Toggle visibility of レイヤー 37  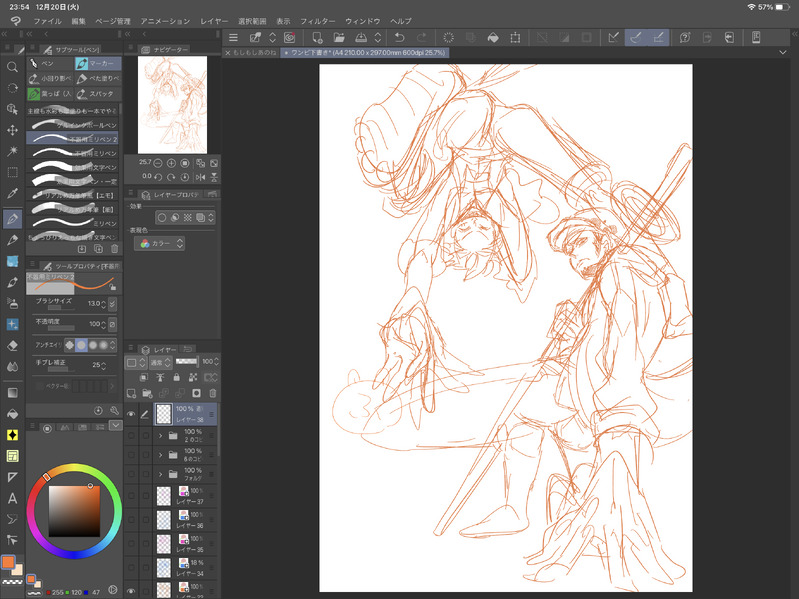(131, 495)
